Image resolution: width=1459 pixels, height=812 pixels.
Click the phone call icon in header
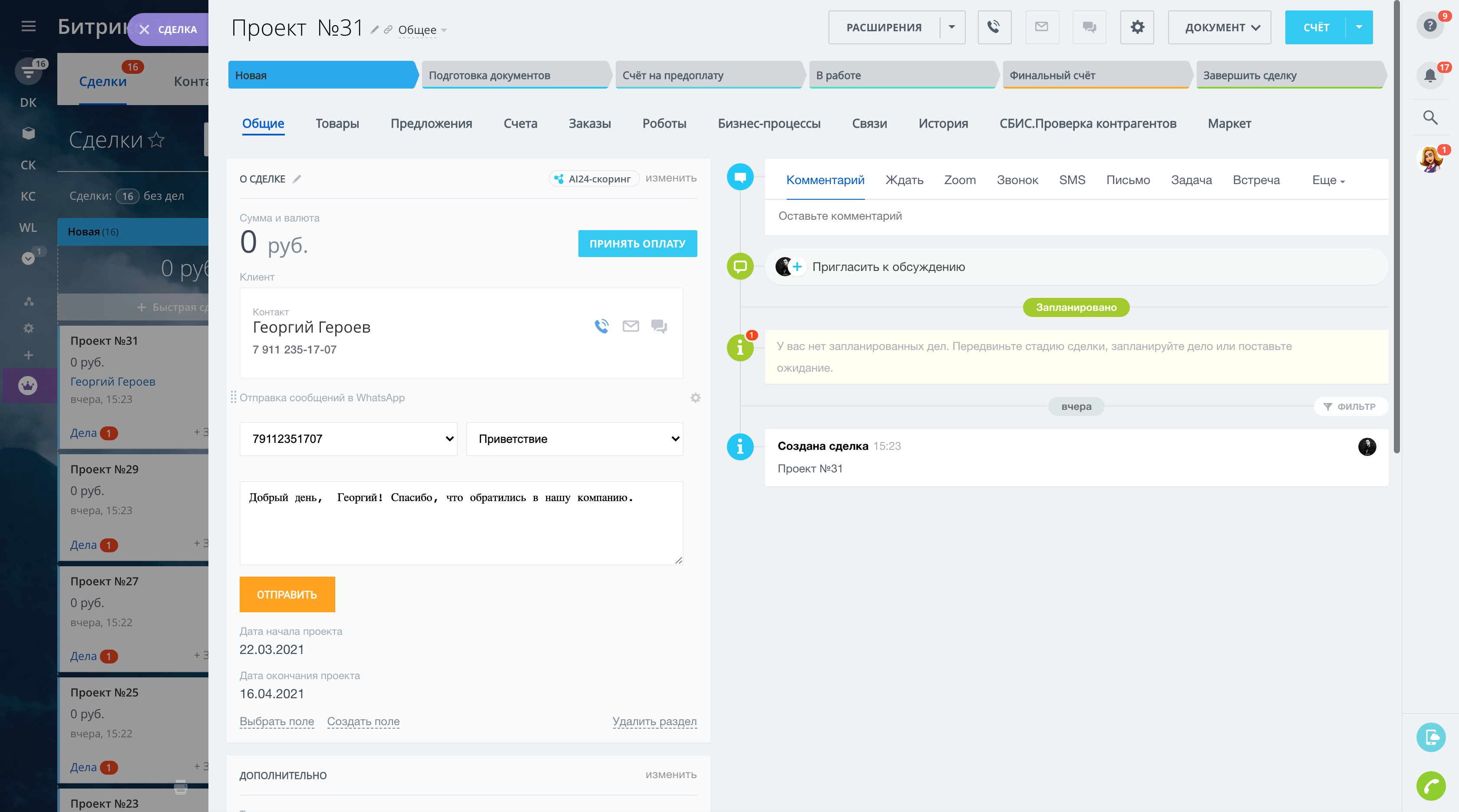[994, 27]
